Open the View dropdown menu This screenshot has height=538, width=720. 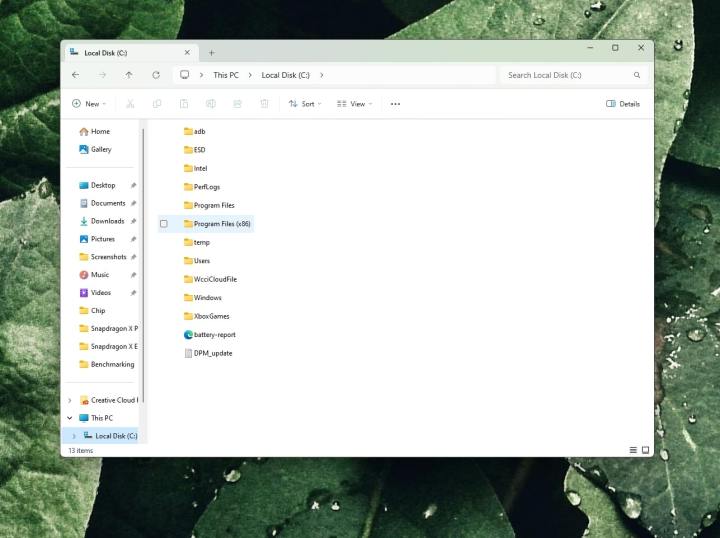click(x=354, y=104)
